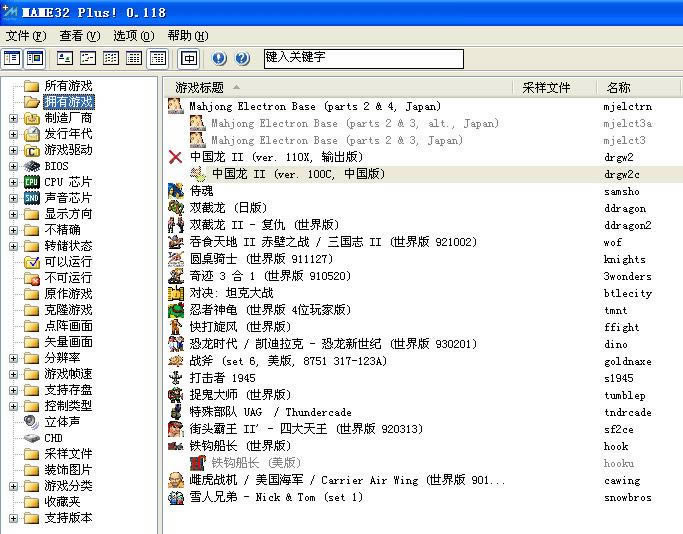
Task: Expand the 支持版本 tree node
Action: (13, 518)
